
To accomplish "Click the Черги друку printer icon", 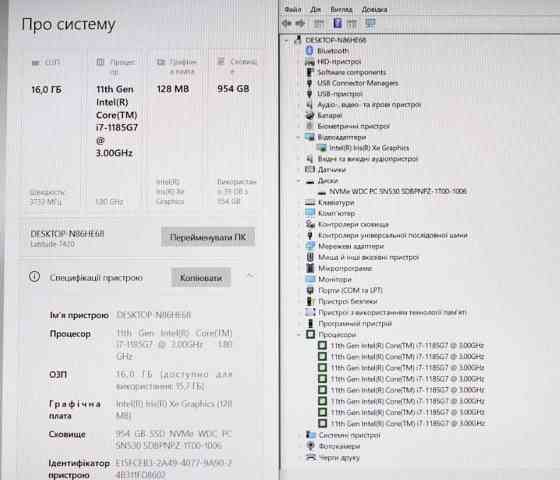I will pos(311,457).
